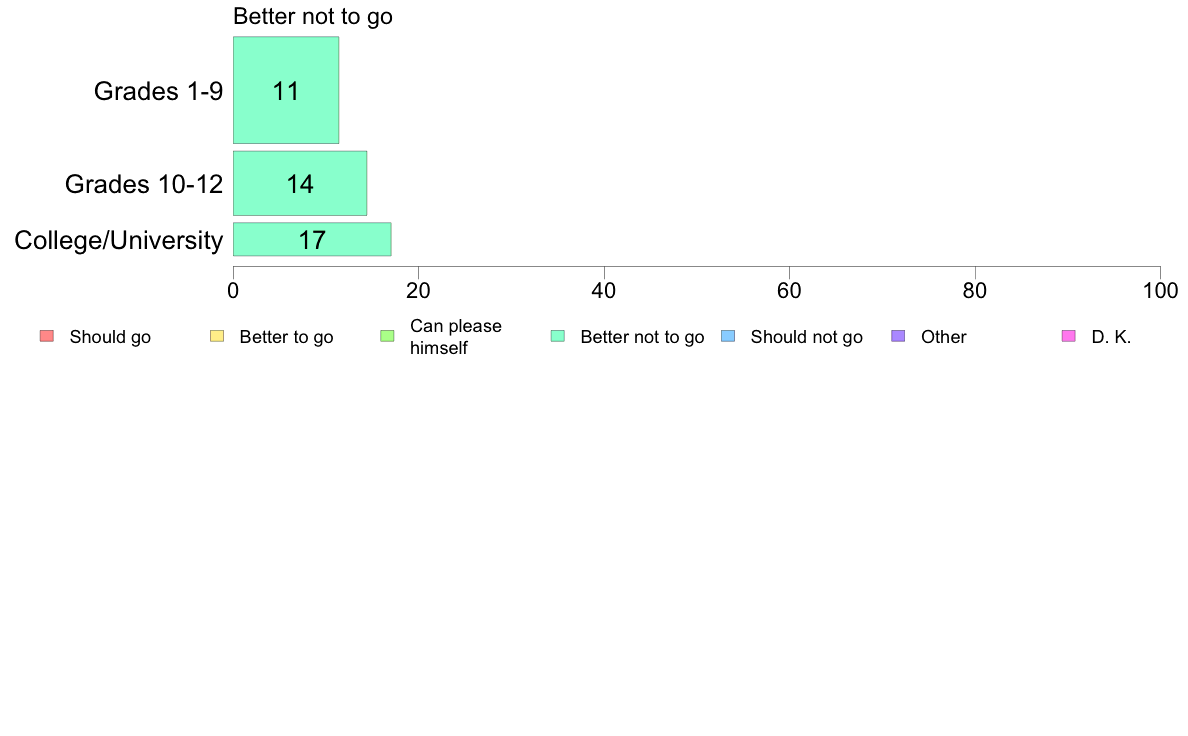Viewport: 1188px width, 736px height.
Task: Click the 100 tick on the x-axis
Action: click(1160, 291)
